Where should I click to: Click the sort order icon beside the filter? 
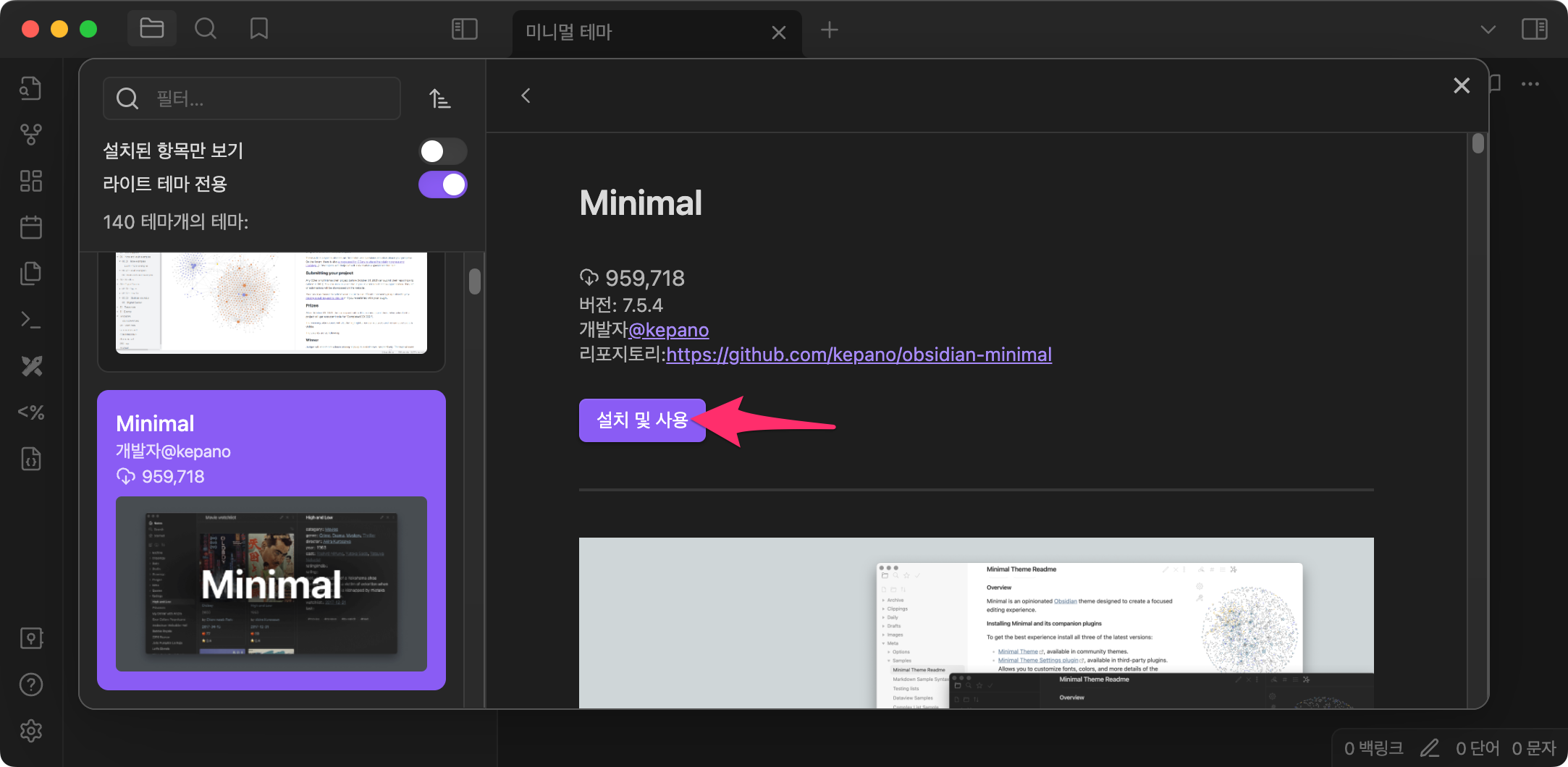pos(439,98)
